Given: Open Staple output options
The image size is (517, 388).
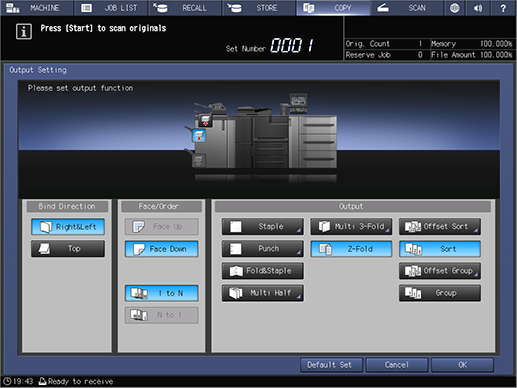Looking at the screenshot, I should click(263, 227).
